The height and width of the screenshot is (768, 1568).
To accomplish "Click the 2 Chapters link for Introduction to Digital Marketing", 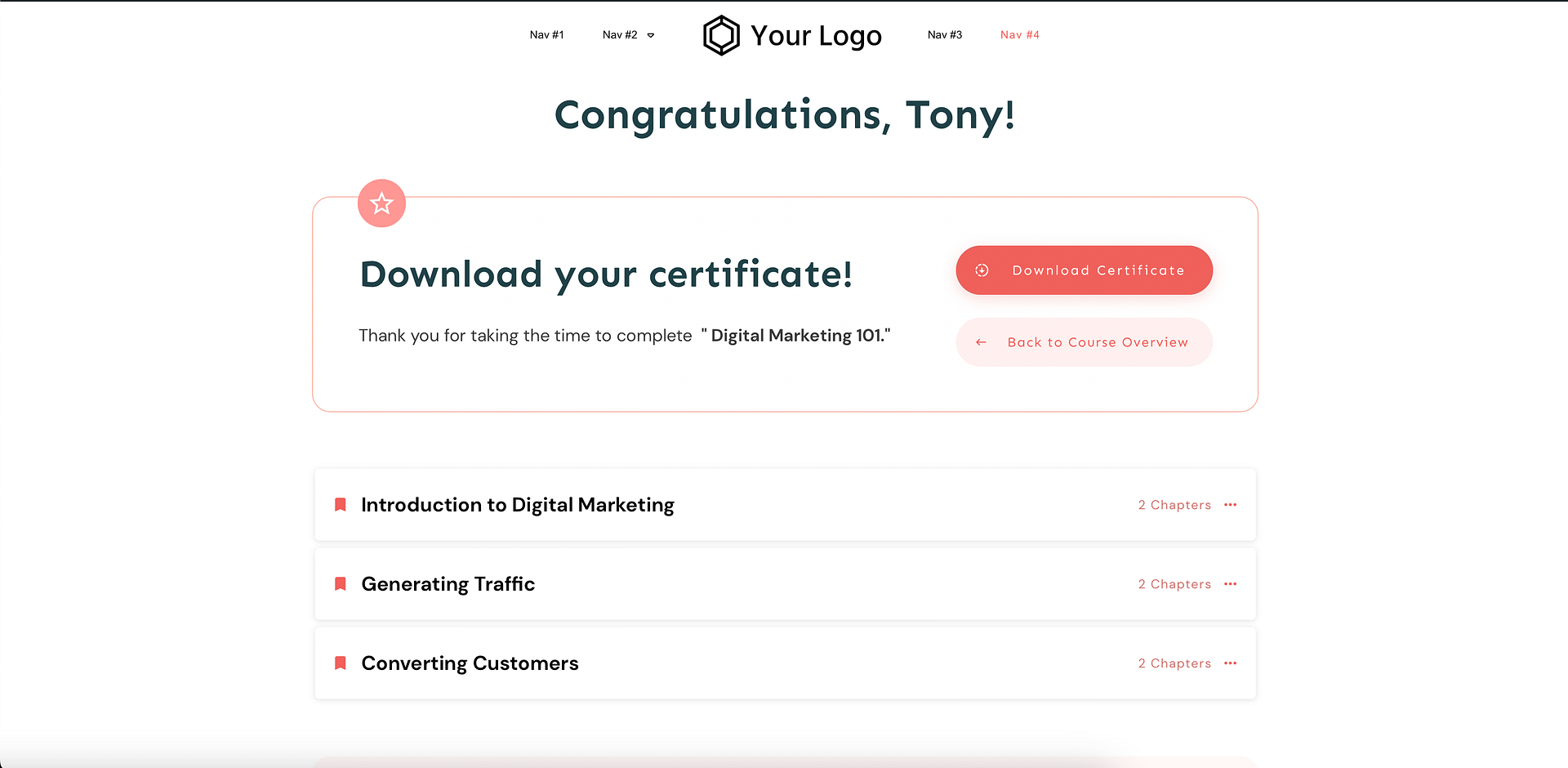I will pyautogui.click(x=1174, y=504).
